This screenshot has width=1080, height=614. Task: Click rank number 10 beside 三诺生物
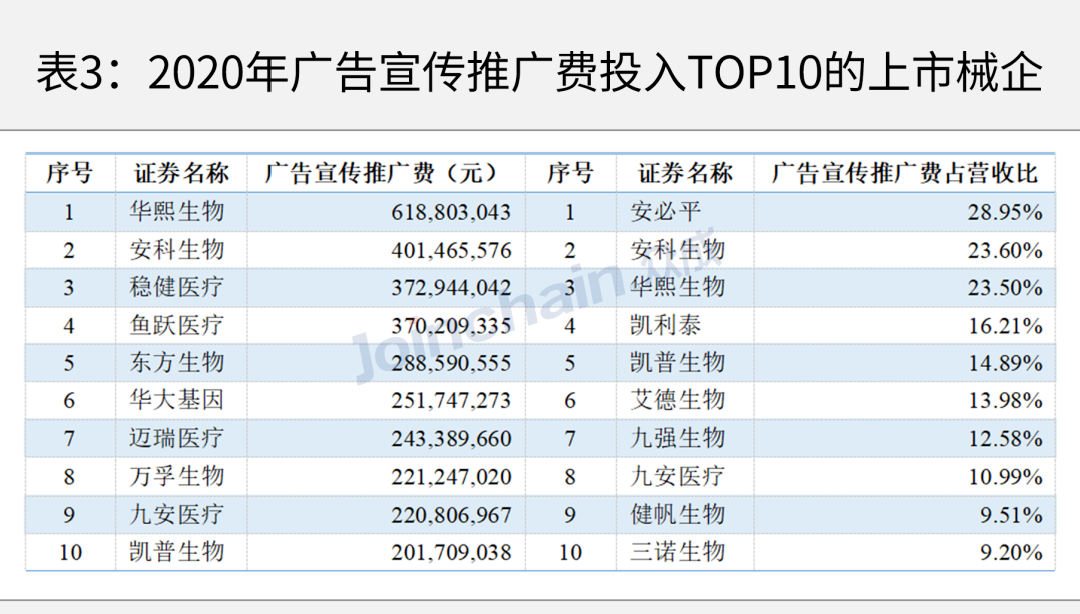pos(570,553)
